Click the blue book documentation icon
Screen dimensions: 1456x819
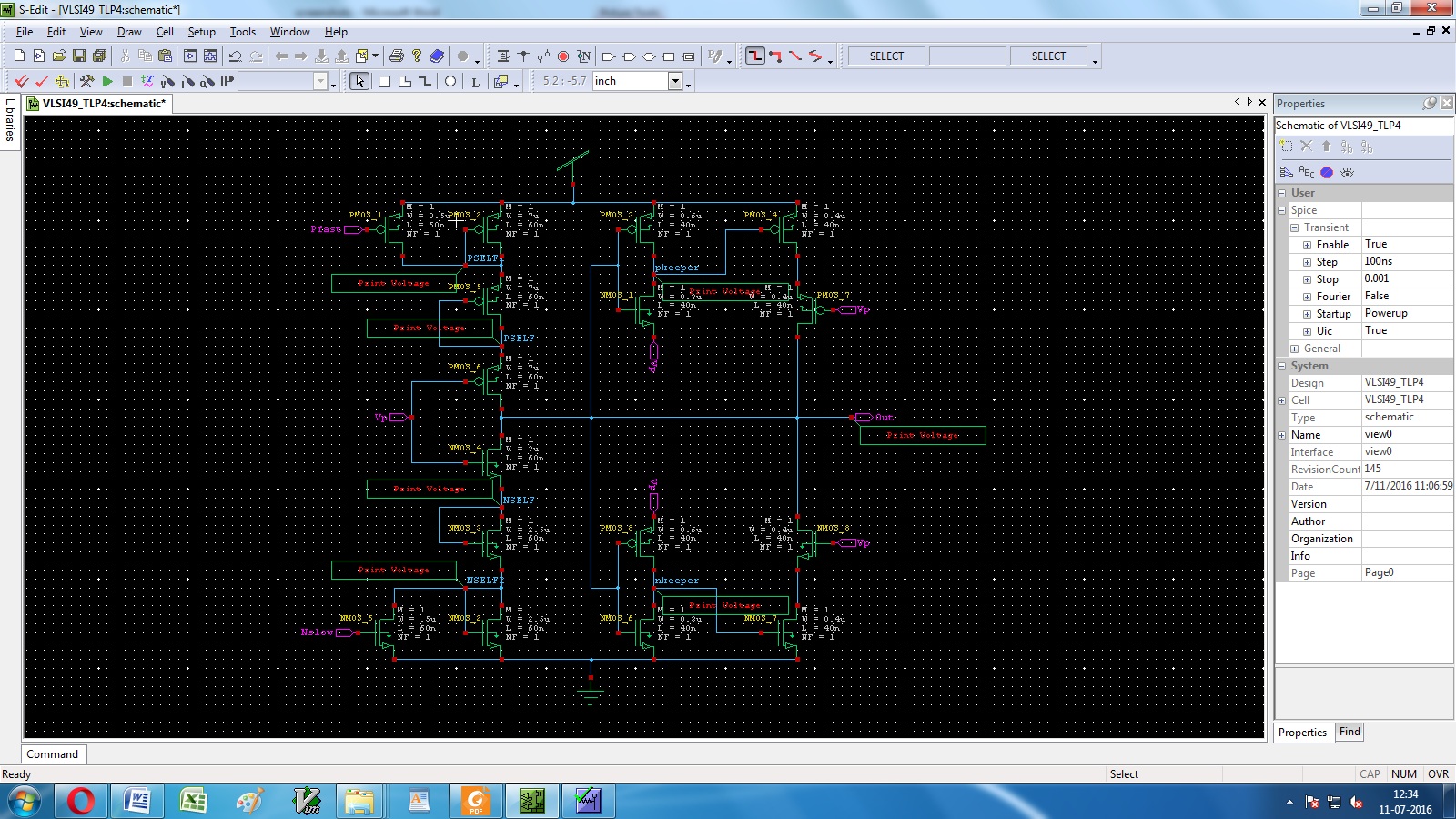(x=437, y=56)
